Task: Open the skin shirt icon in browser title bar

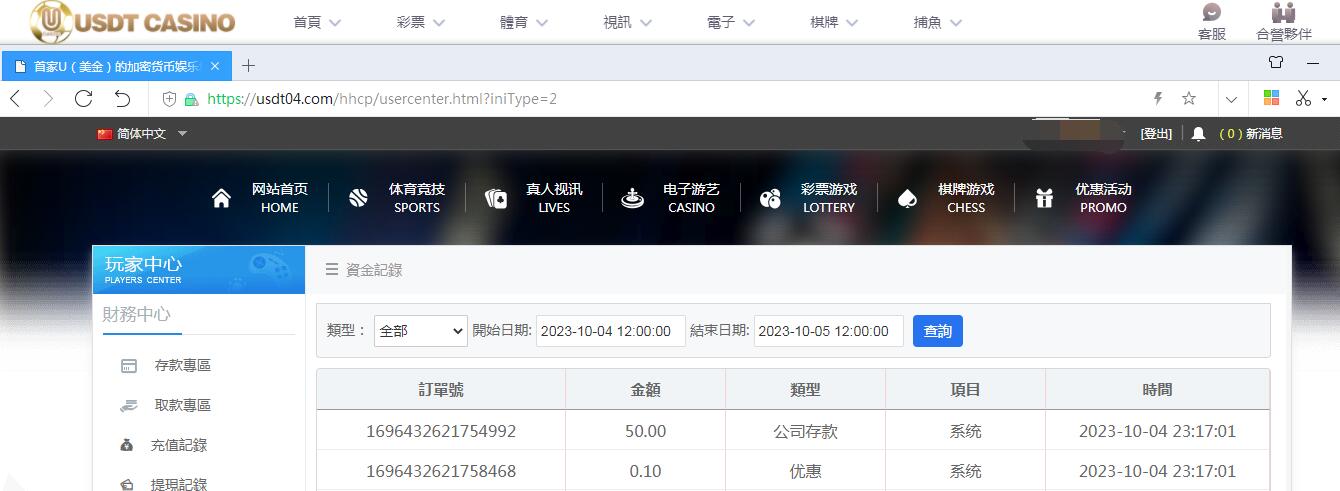Action: [x=1275, y=62]
